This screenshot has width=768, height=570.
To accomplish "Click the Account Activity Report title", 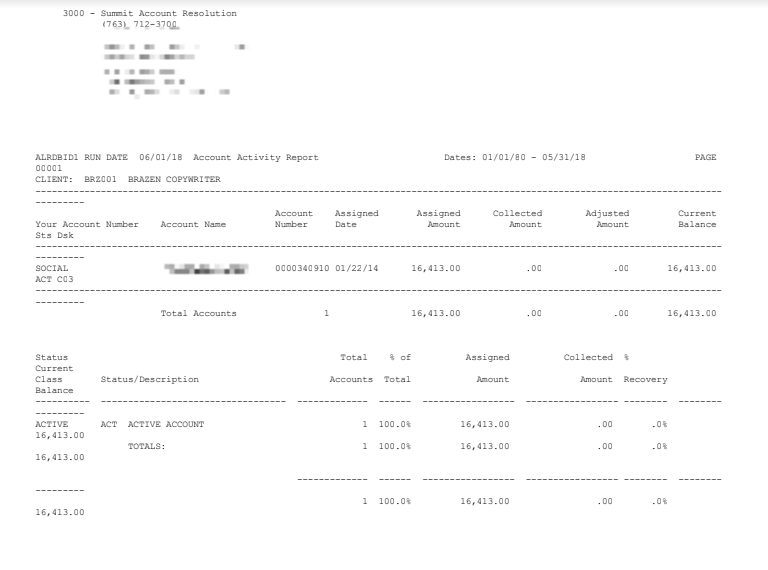I will pyautogui.click(x=255, y=158).
